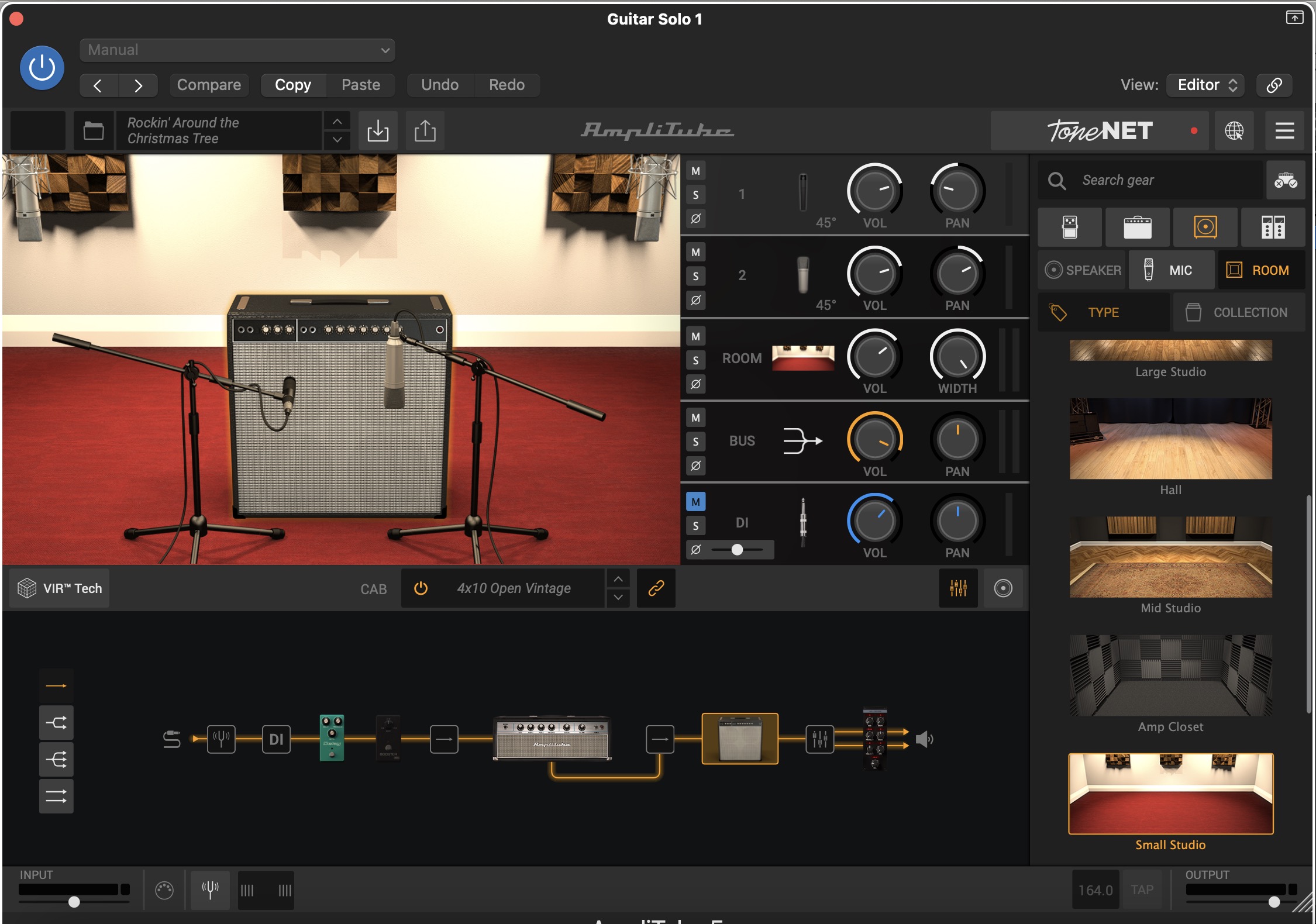Click the TAP tempo button
Image resolution: width=1316 pixels, height=924 pixels.
click(1142, 890)
